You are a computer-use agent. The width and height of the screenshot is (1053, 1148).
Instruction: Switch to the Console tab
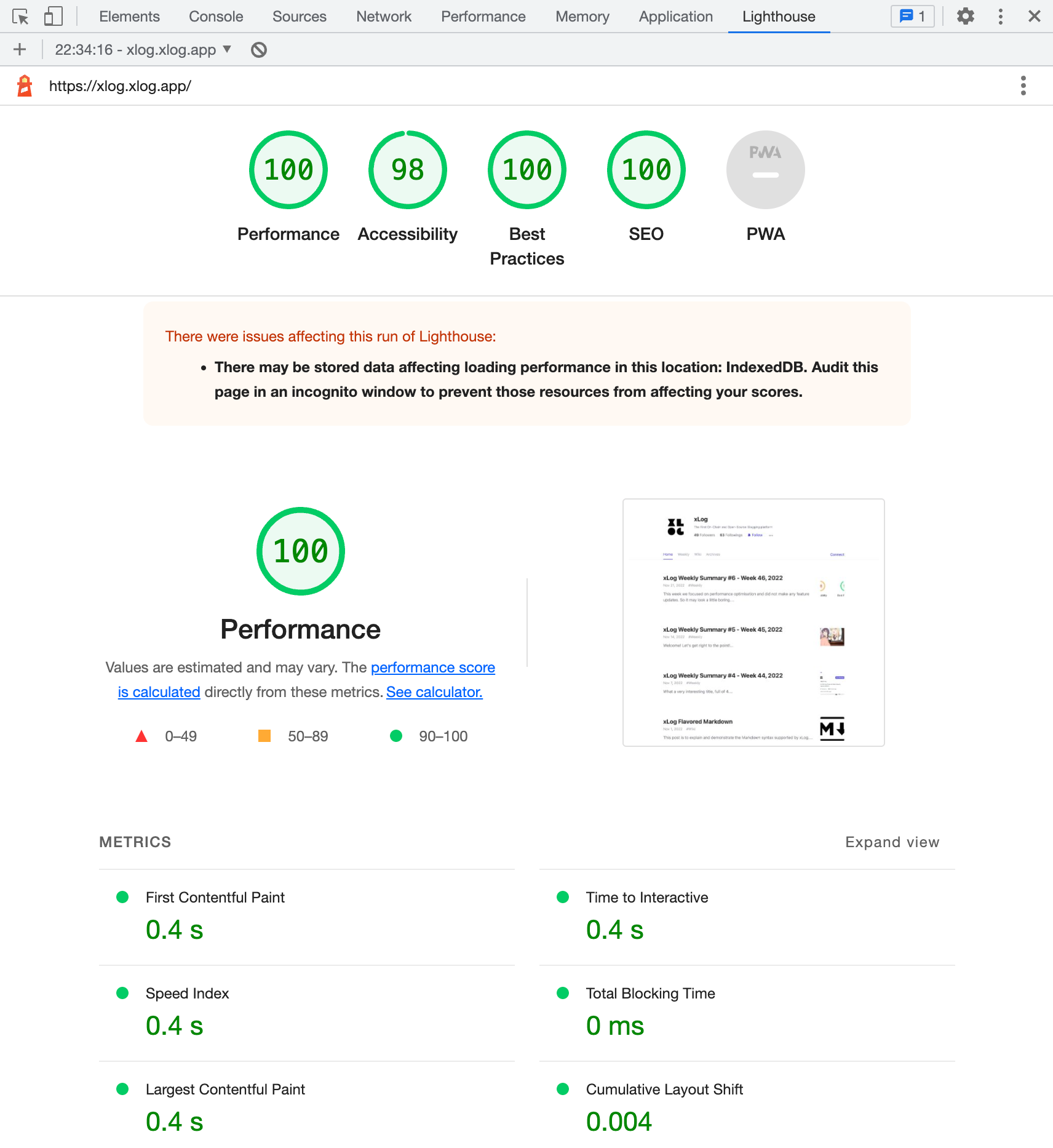(x=216, y=17)
